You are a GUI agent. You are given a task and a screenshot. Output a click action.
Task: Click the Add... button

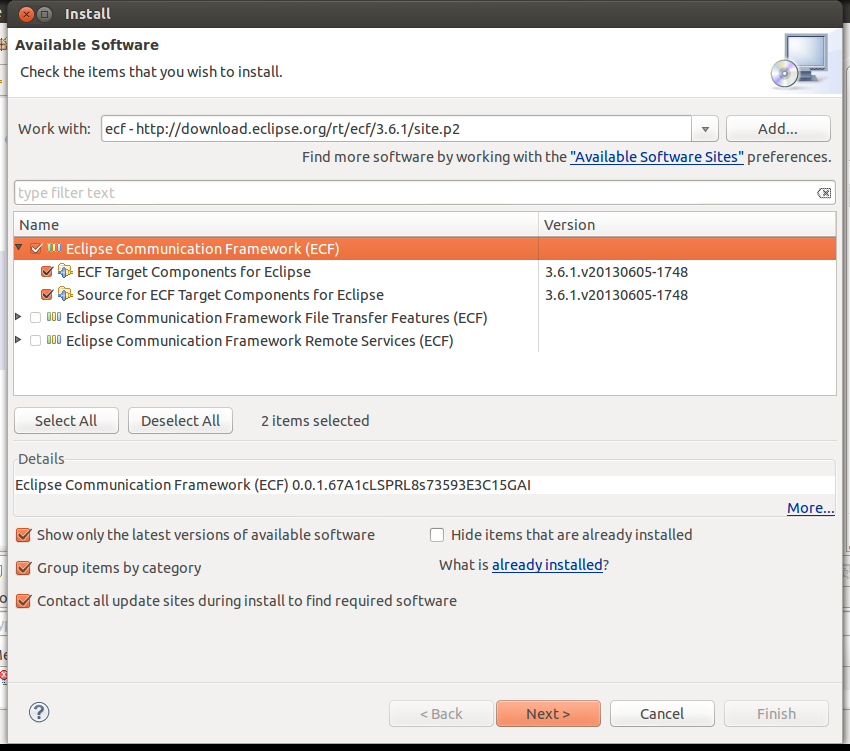pos(778,129)
